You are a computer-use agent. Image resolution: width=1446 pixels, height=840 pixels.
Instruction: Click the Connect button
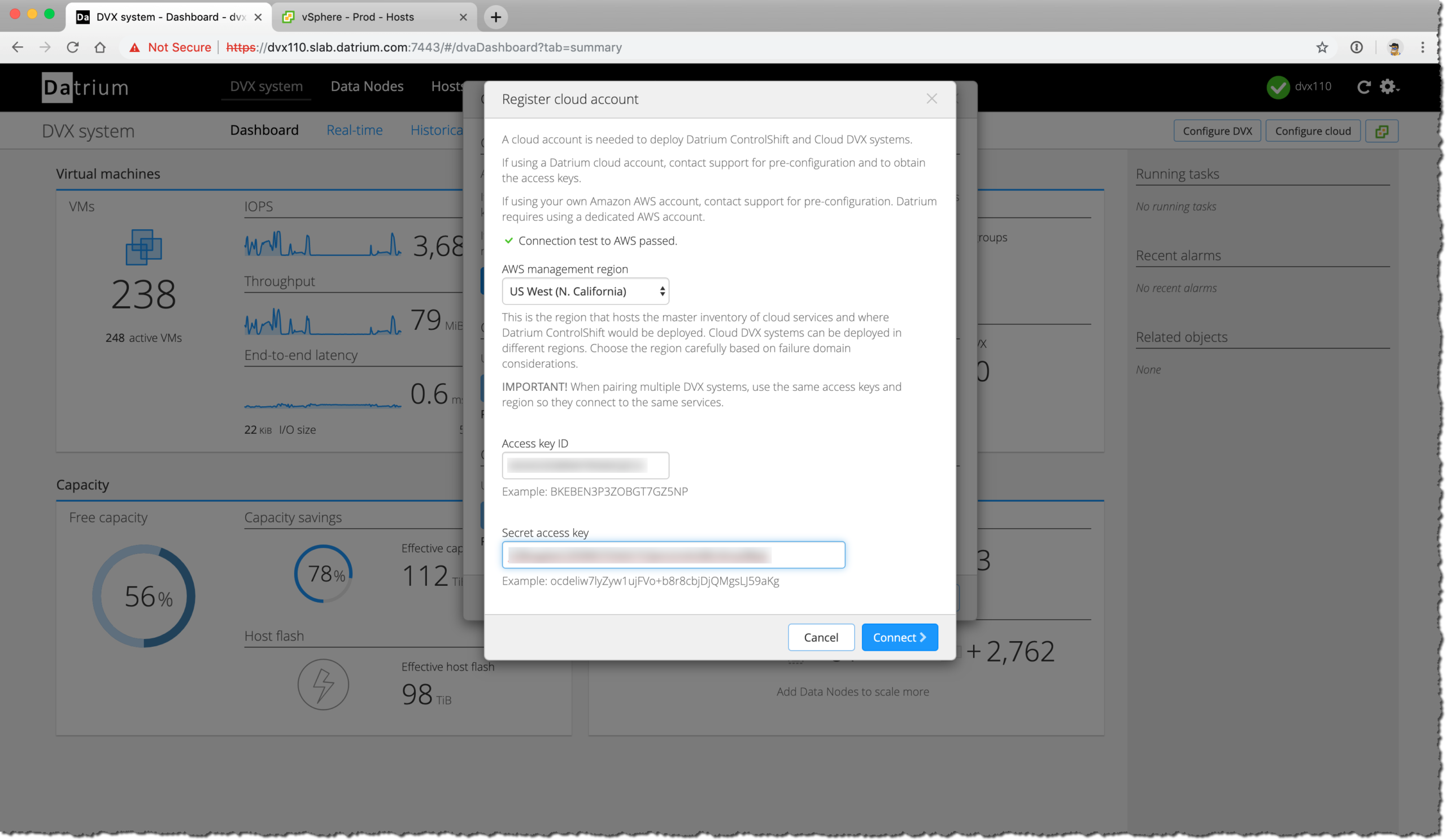click(899, 637)
